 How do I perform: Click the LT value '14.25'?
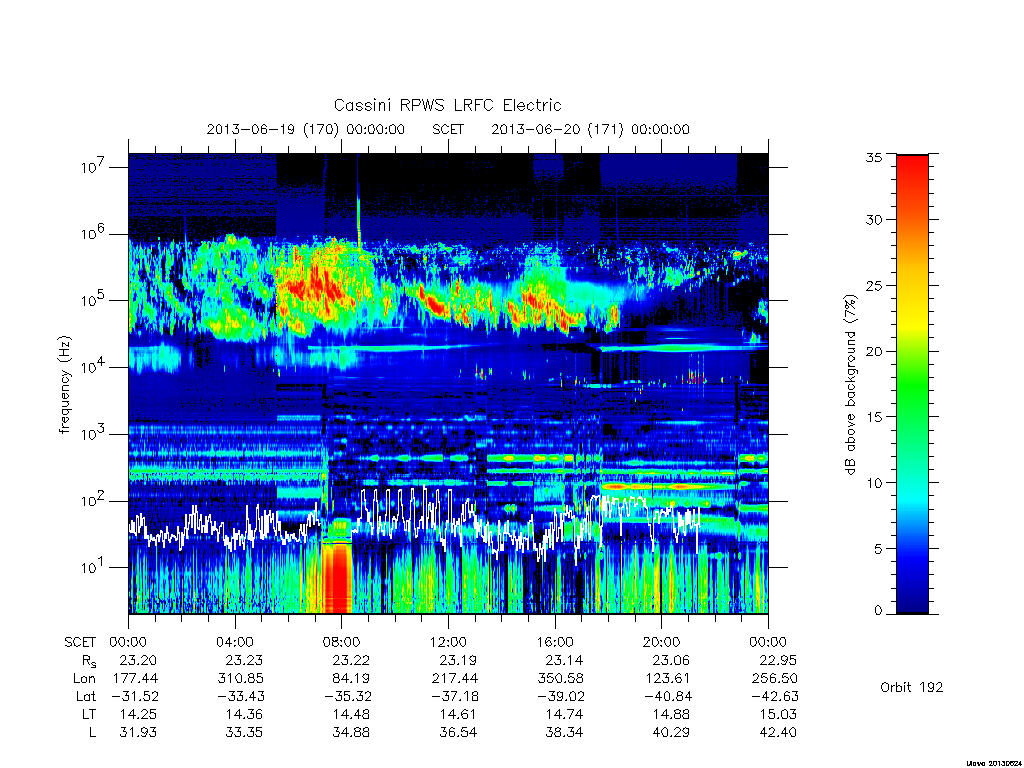[138, 714]
